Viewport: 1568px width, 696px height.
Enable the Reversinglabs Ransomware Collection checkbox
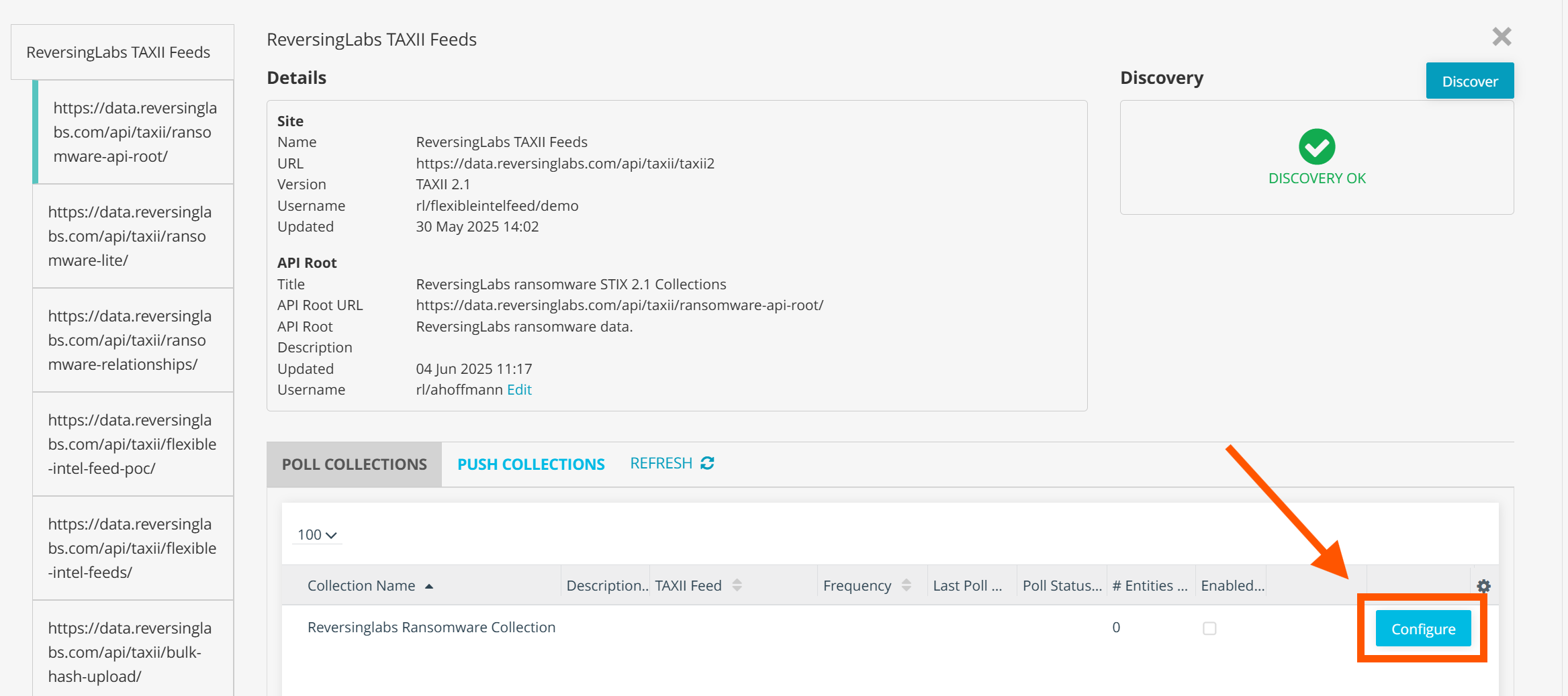point(1209,628)
